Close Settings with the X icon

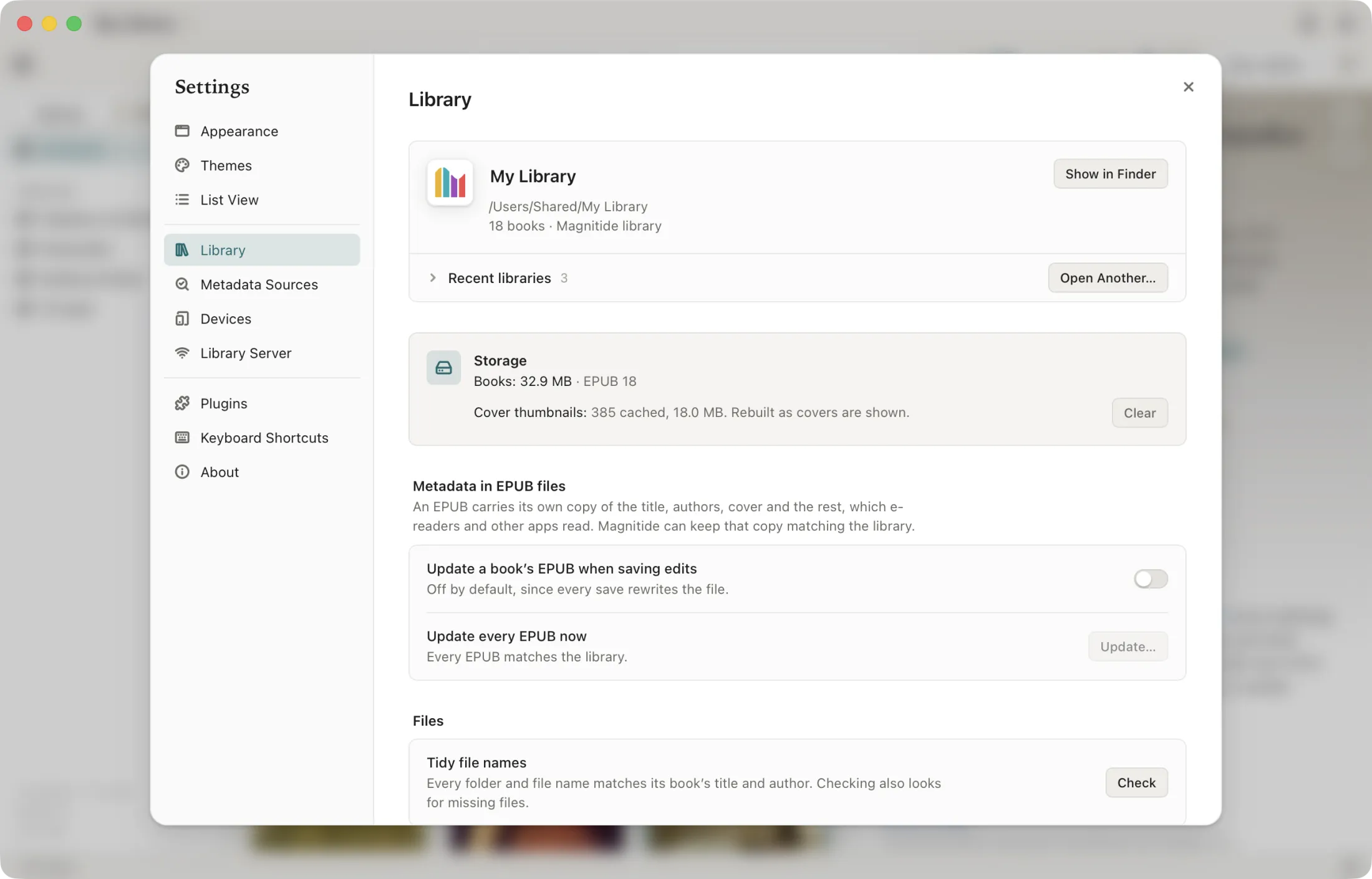point(1189,87)
